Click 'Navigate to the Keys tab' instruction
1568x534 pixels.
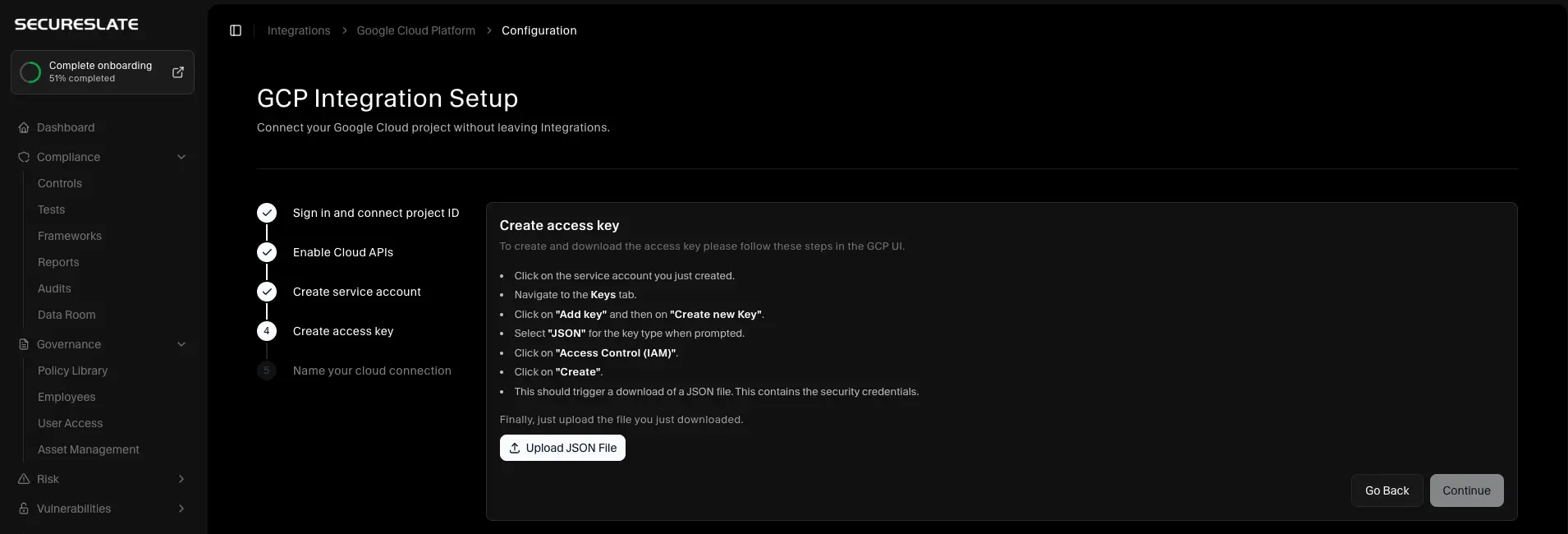(575, 295)
